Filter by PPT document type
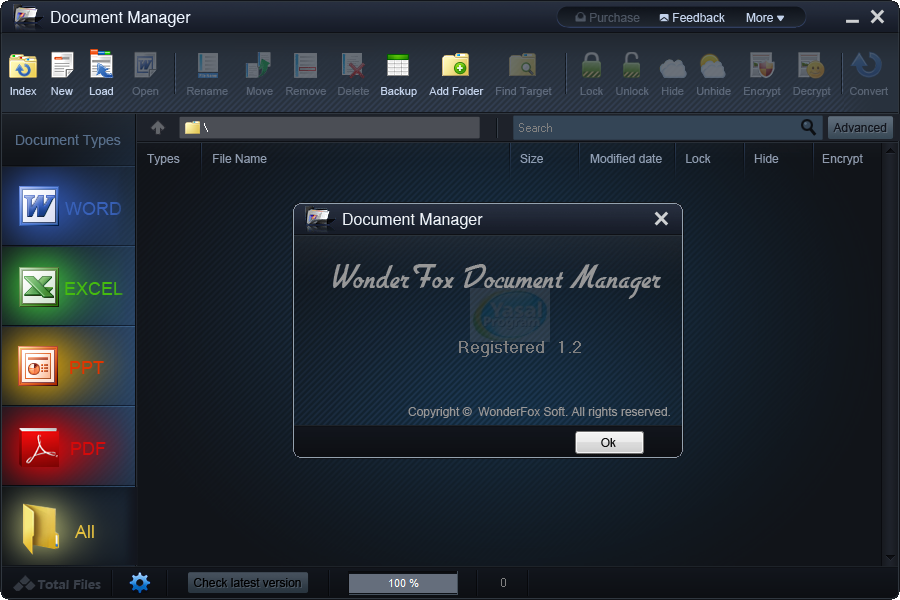900x600 pixels. [x=69, y=367]
